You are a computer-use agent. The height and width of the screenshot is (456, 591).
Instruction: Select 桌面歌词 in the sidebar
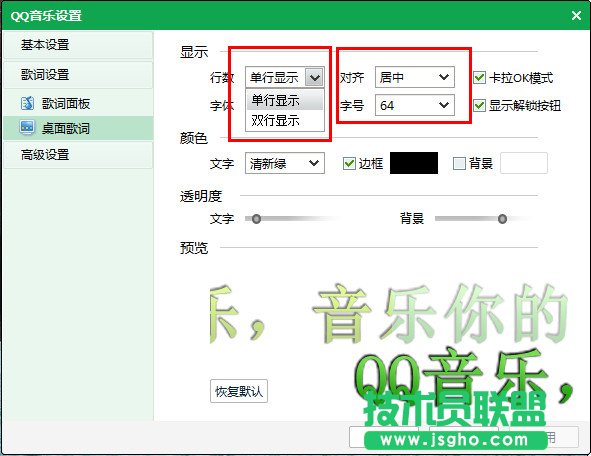point(78,129)
